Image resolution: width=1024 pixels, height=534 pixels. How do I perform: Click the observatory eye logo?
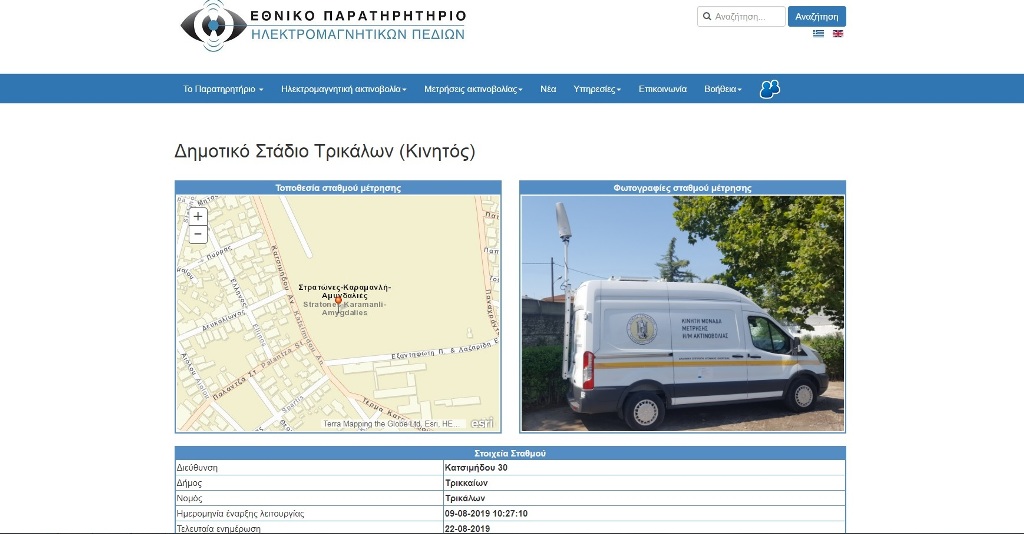tap(213, 25)
